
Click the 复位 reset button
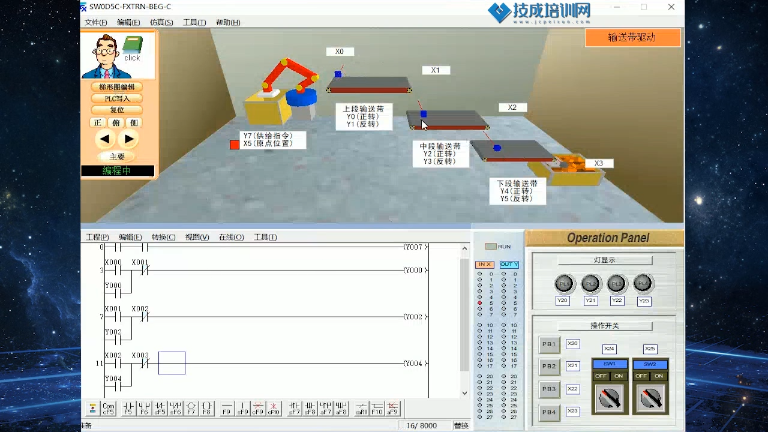point(117,110)
